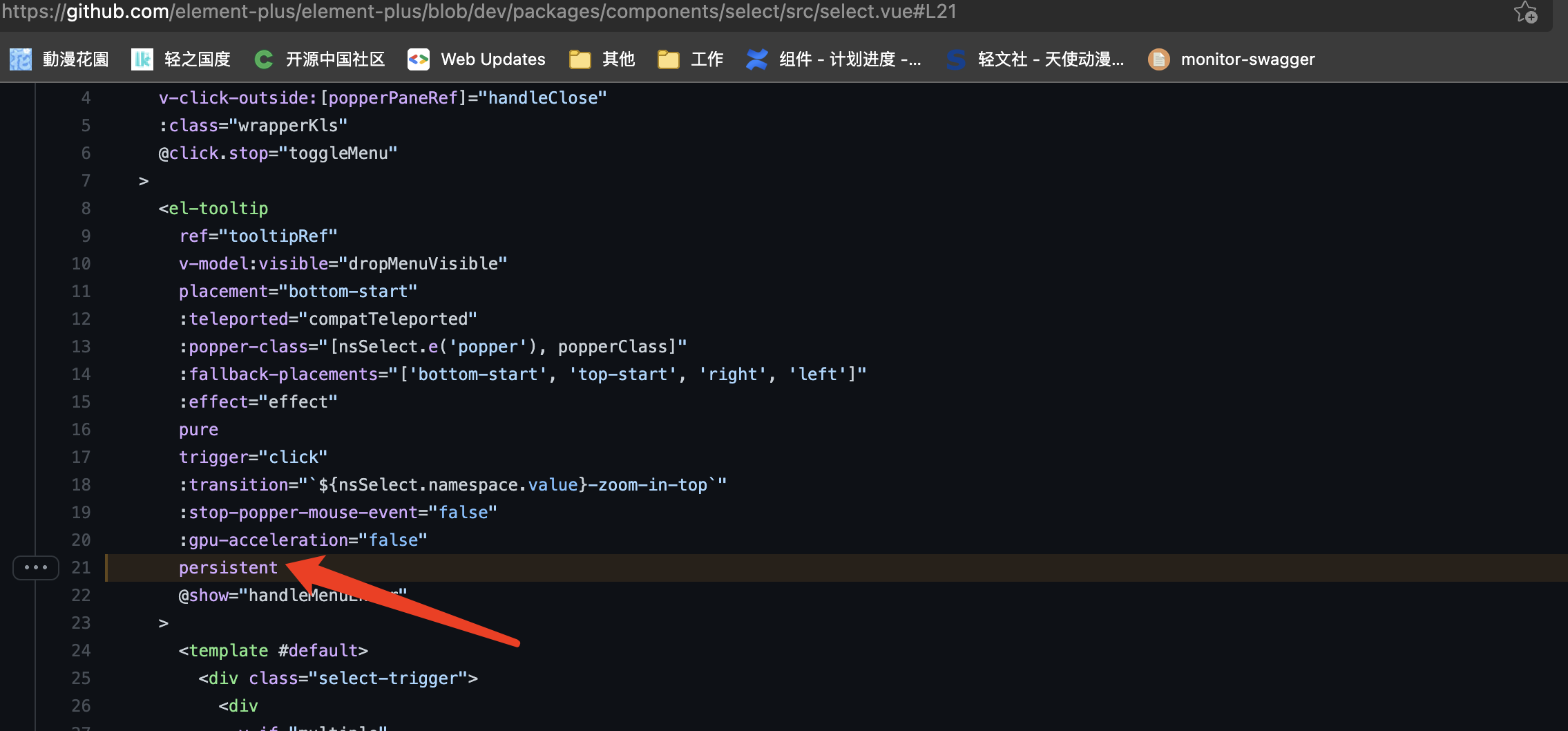Click line number 10
This screenshot has width=1568, height=731.
point(80,263)
